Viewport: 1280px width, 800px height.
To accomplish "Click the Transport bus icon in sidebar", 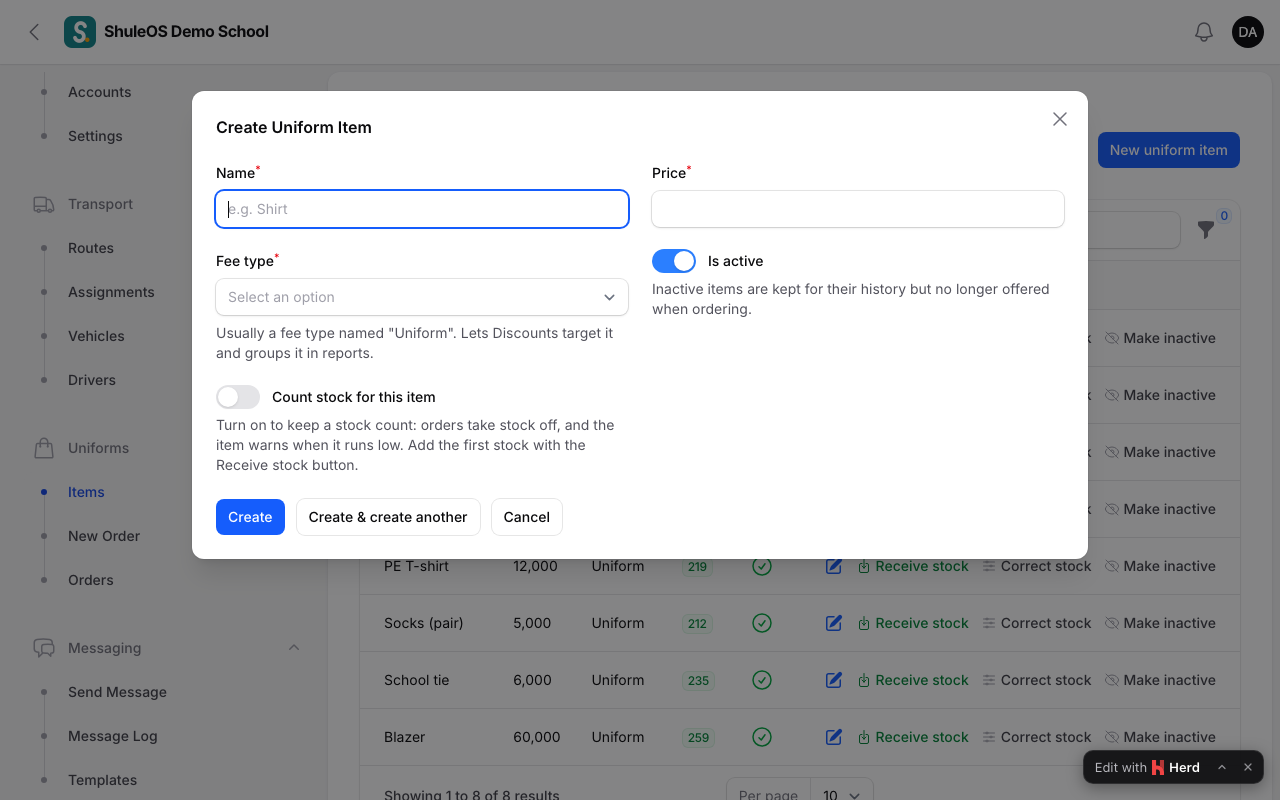I will pos(44,204).
